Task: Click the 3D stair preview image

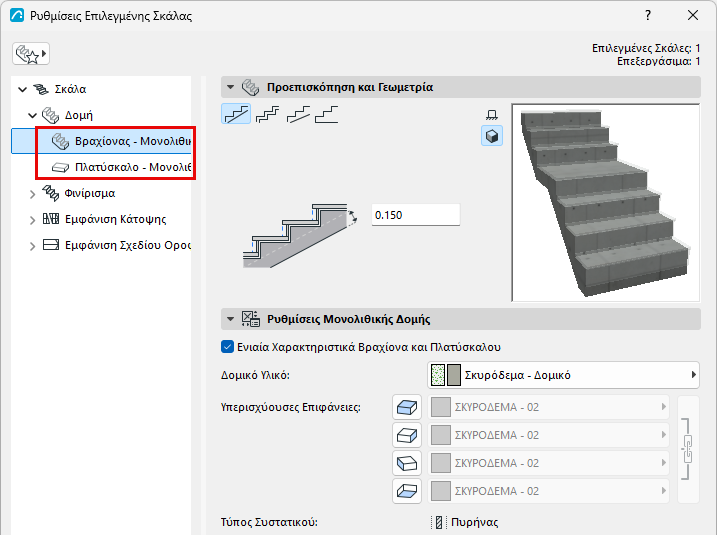Action: click(606, 203)
